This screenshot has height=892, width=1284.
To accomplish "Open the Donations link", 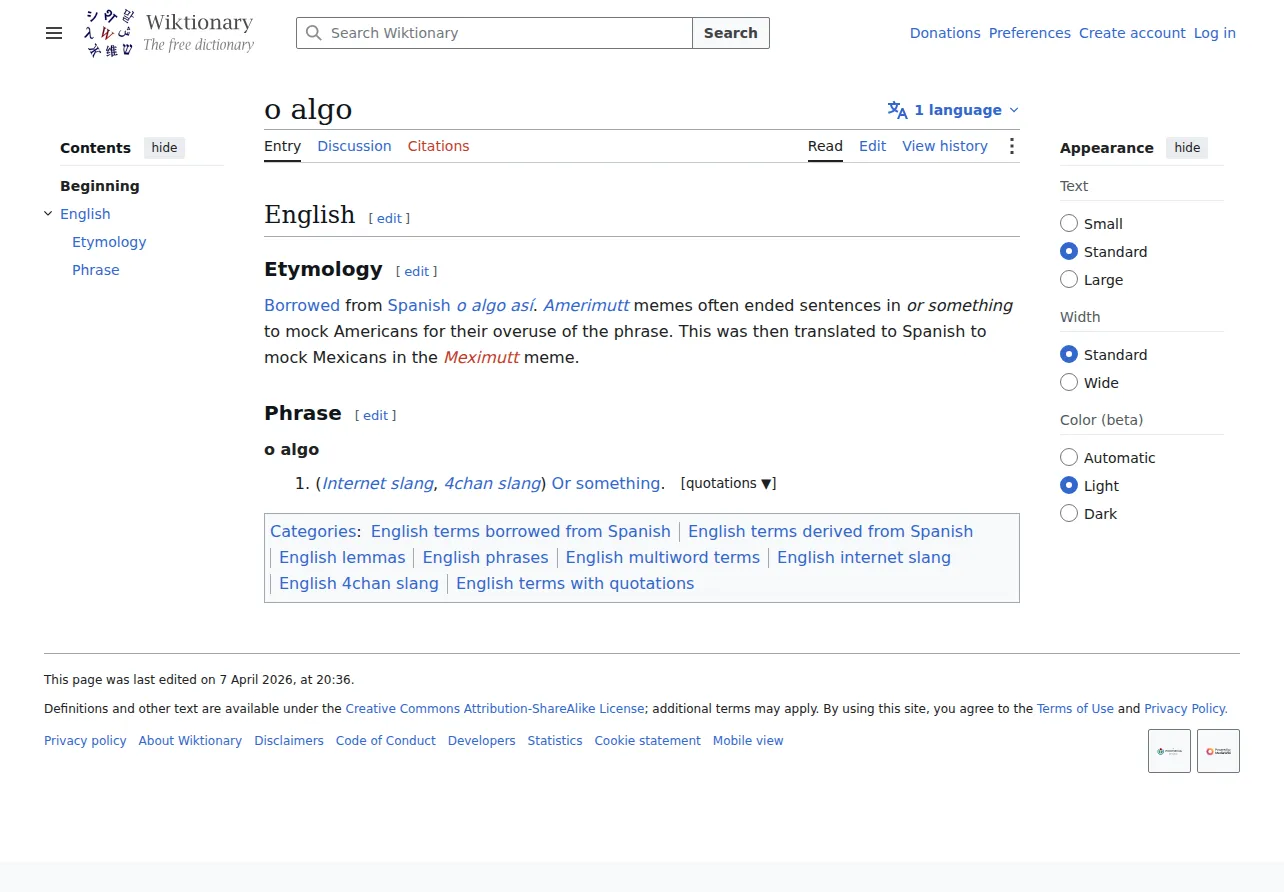I will (x=945, y=33).
